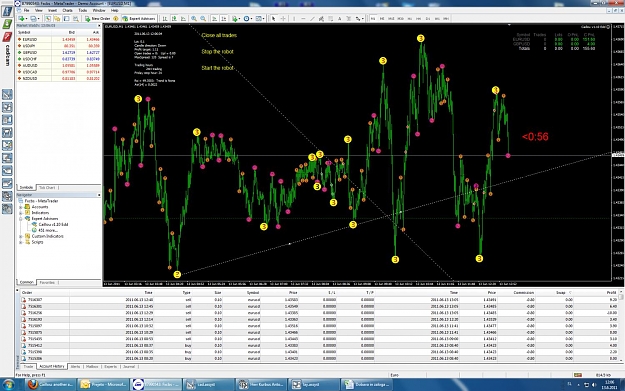
Task: Select the horizontal line drawing tool
Action: point(303,19)
